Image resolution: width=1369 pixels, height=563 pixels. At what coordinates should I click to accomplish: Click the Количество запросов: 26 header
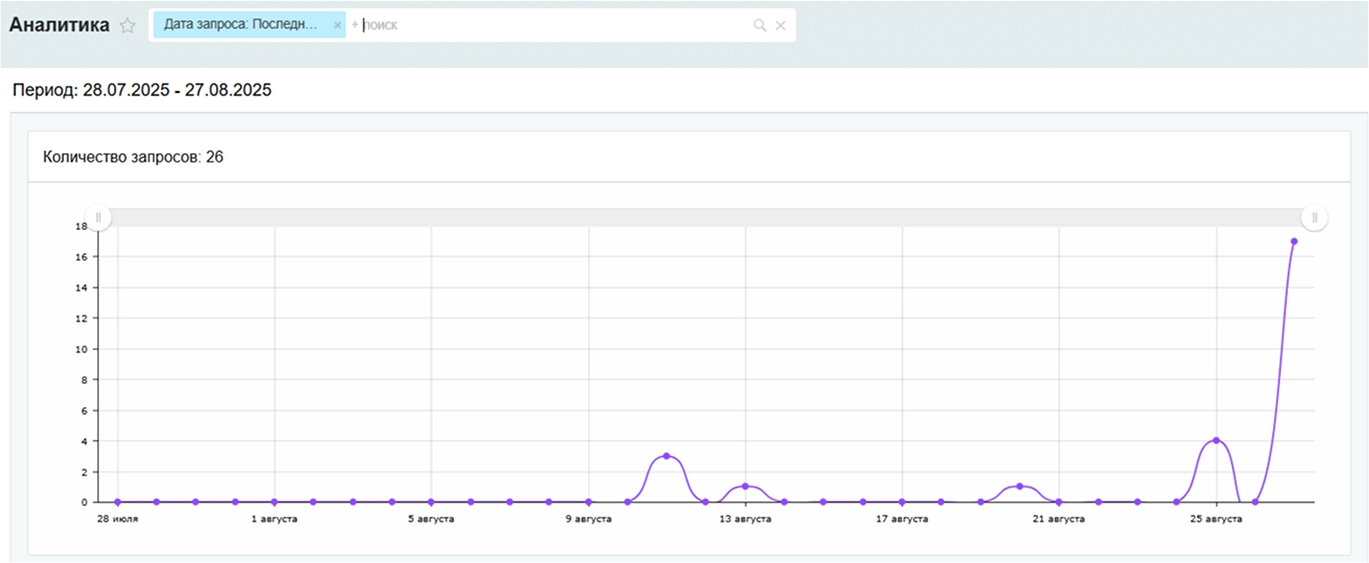pyautogui.click(x=133, y=157)
